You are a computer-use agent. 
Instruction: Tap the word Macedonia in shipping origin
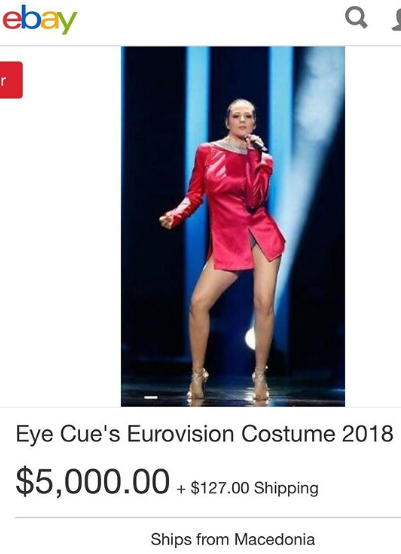pyautogui.click(x=275, y=540)
